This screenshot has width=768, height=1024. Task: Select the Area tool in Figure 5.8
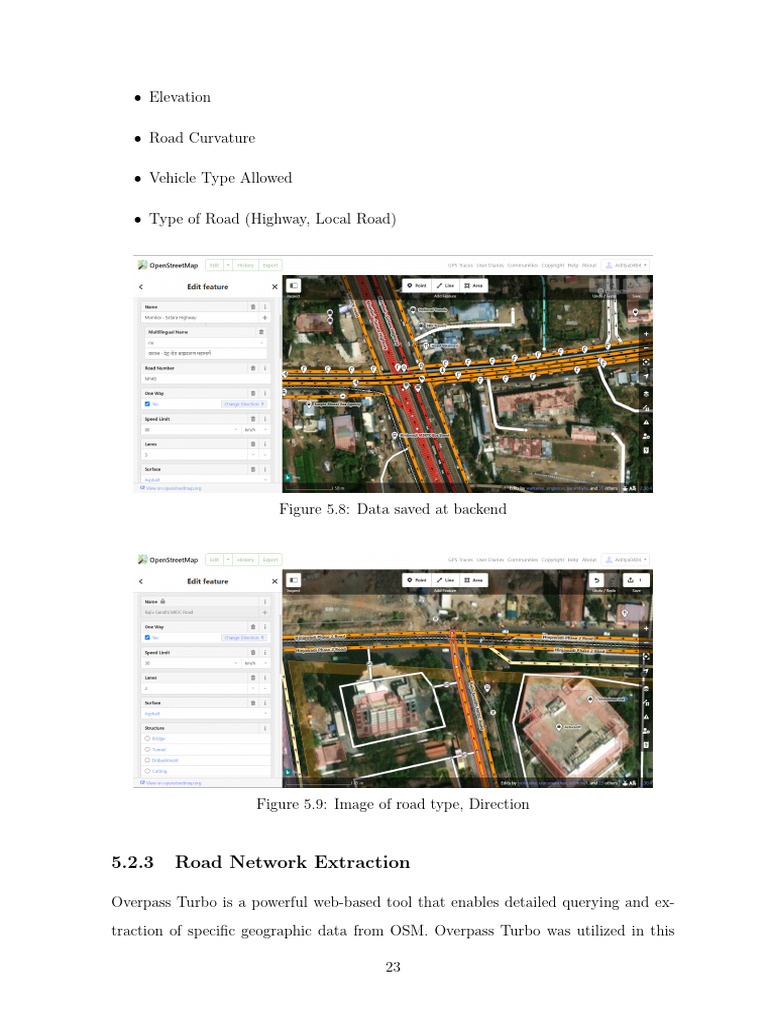(x=473, y=285)
